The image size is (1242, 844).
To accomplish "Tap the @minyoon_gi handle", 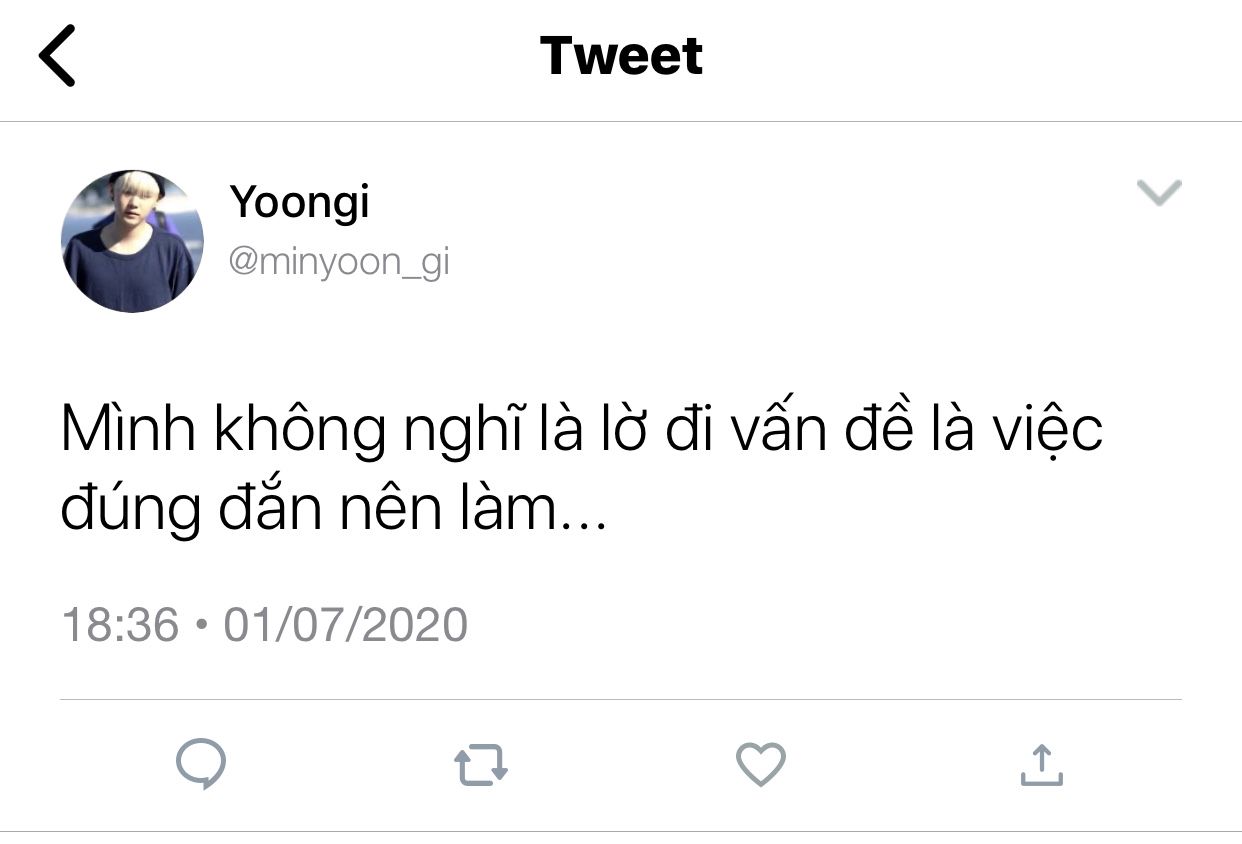I will [x=339, y=263].
